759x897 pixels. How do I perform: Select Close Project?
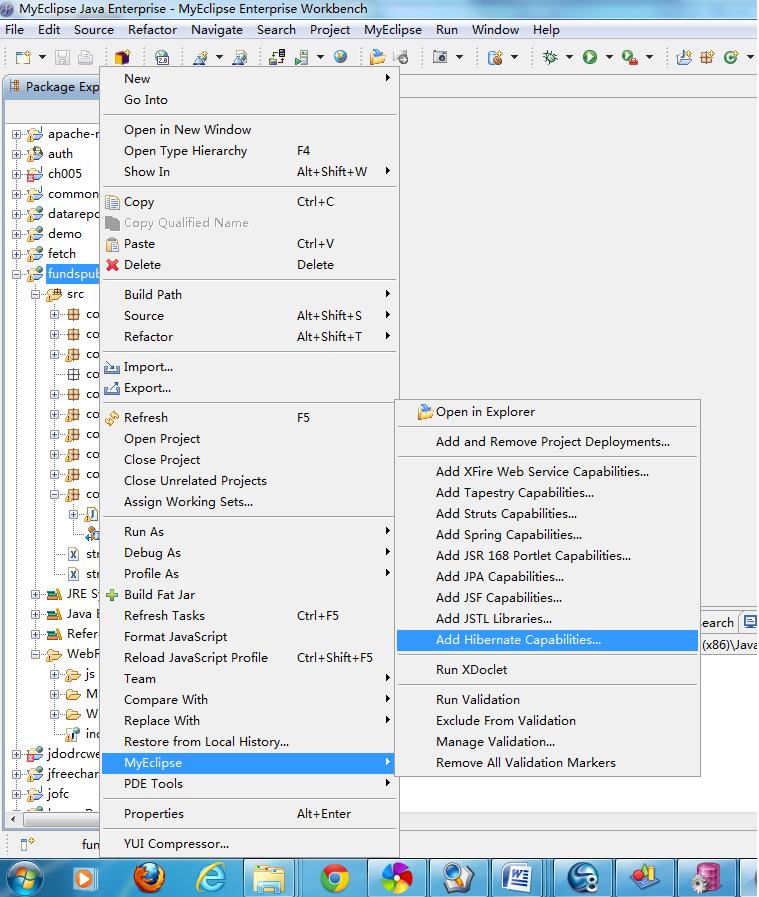click(249, 460)
